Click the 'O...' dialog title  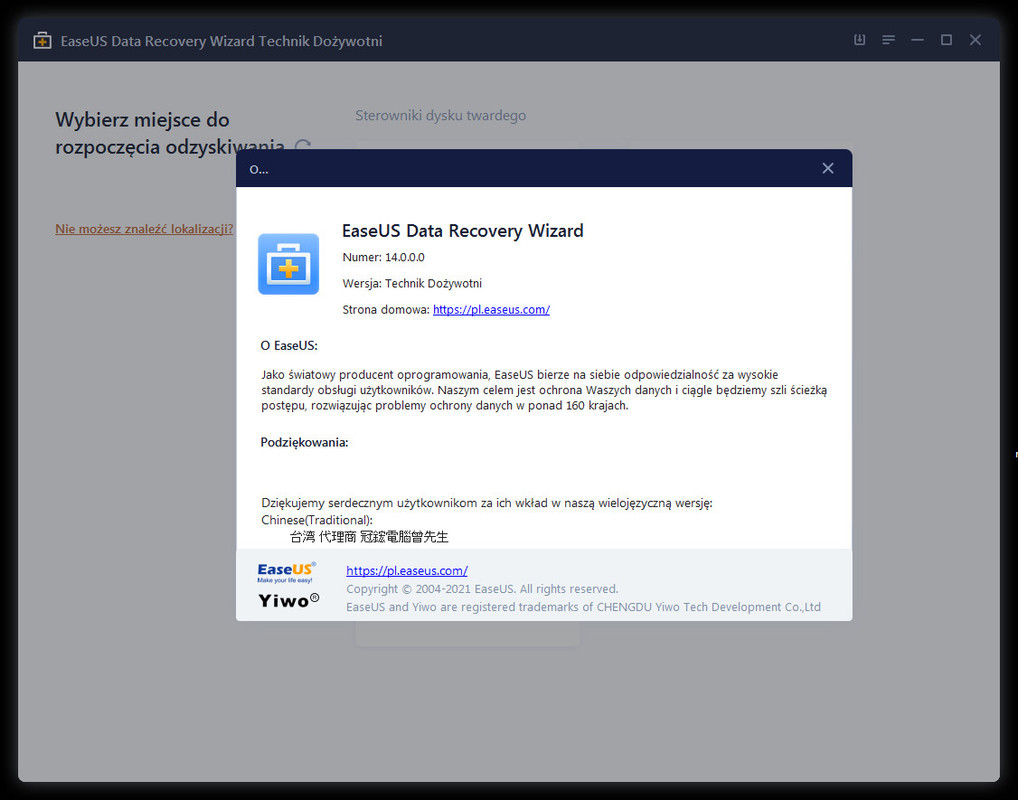[x=258, y=169]
